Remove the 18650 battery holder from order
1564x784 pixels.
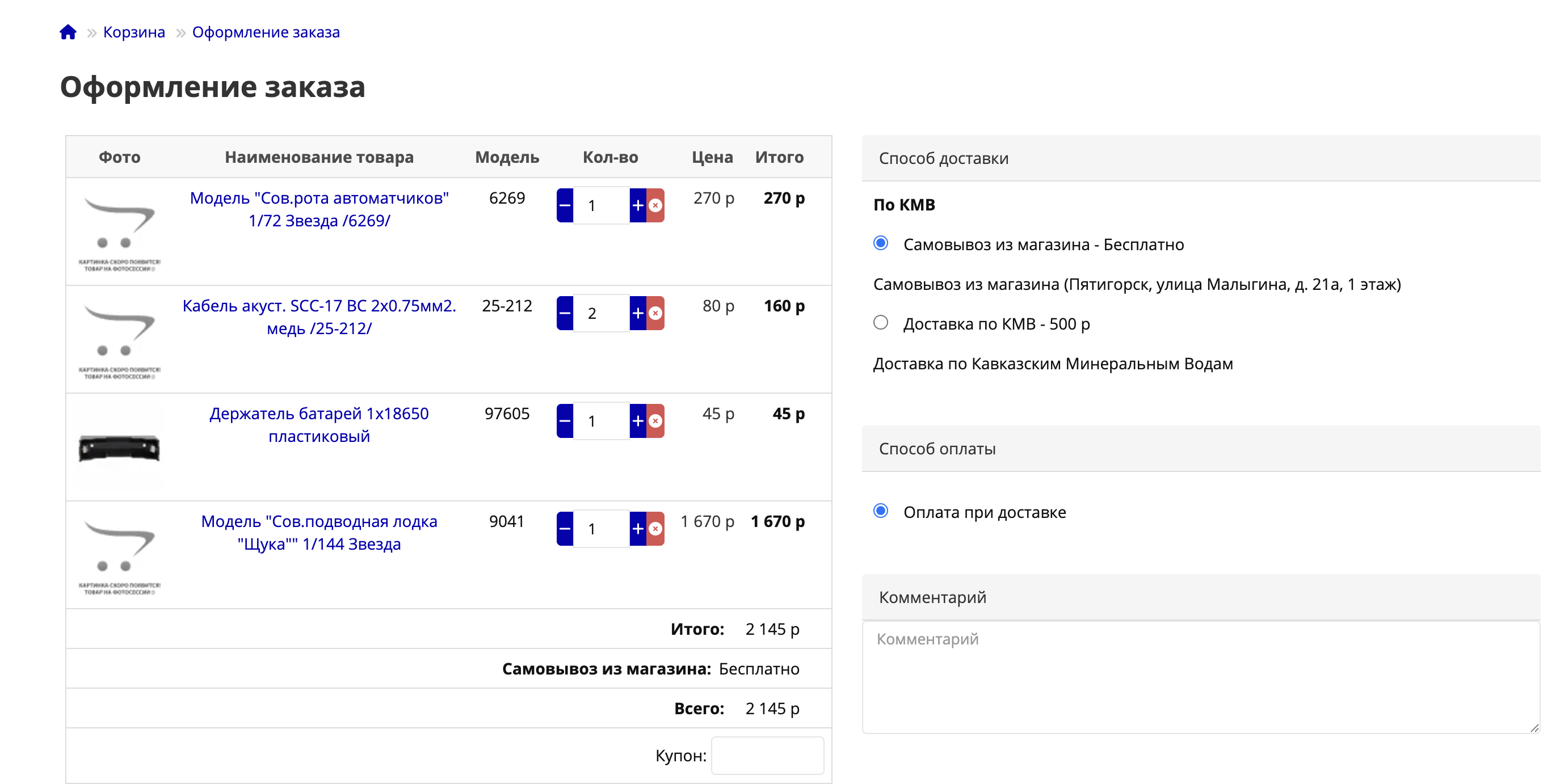pos(655,421)
